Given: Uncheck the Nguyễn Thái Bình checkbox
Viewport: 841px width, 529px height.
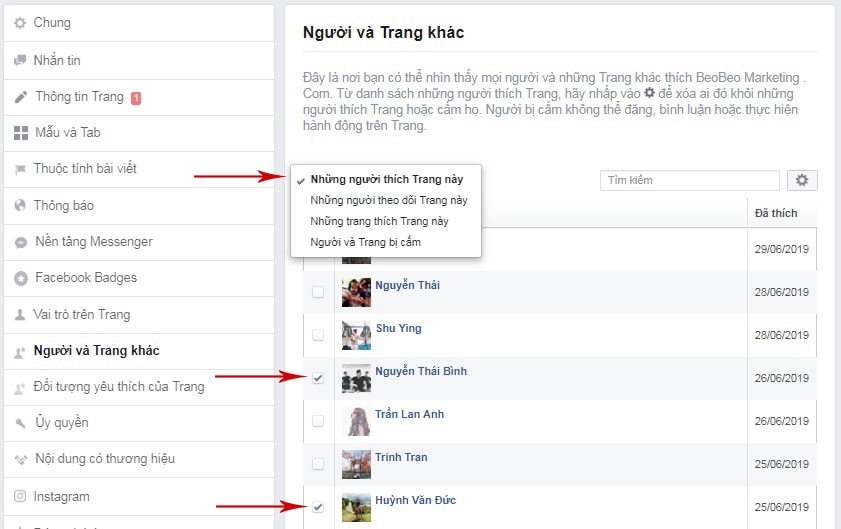Looking at the screenshot, I should click(x=318, y=378).
